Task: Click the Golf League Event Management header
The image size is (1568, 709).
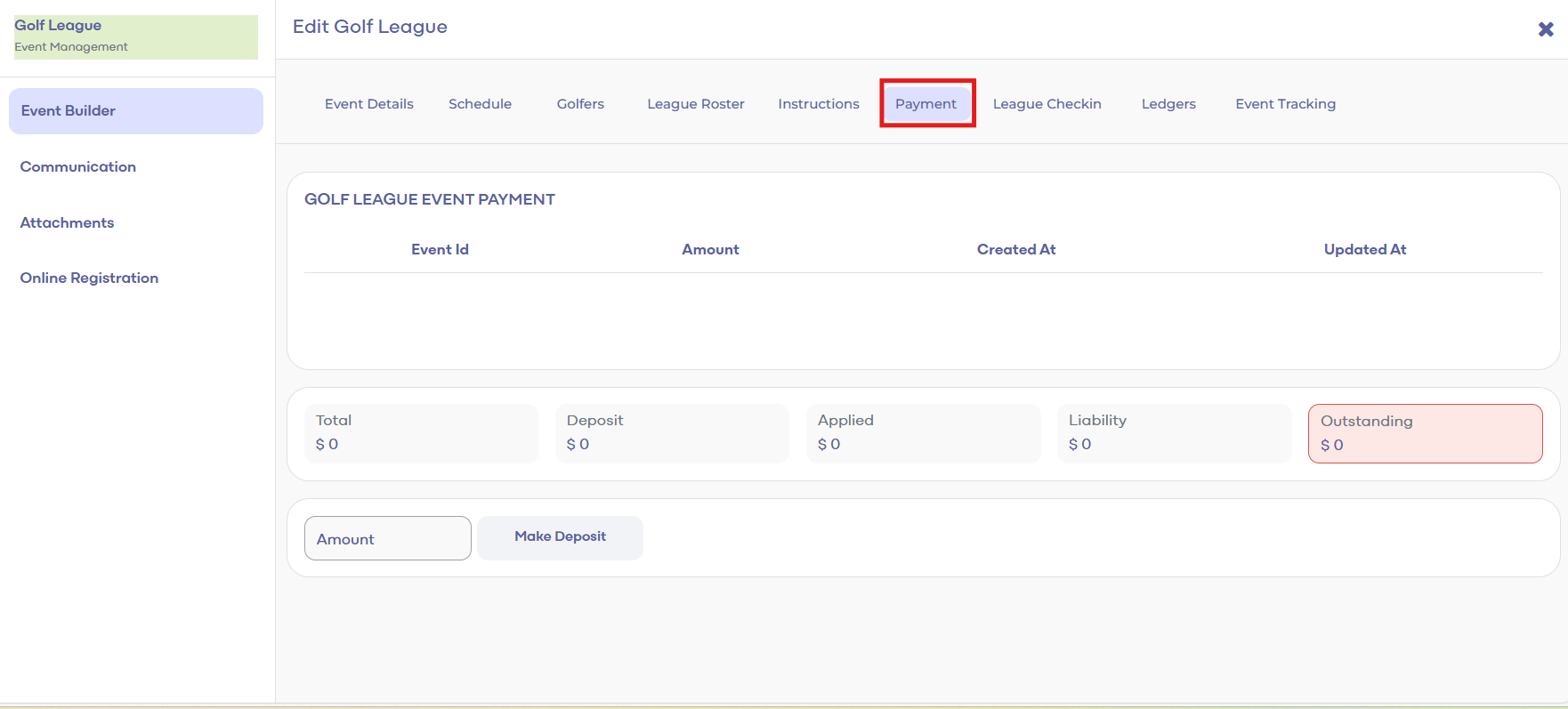Action: point(135,36)
